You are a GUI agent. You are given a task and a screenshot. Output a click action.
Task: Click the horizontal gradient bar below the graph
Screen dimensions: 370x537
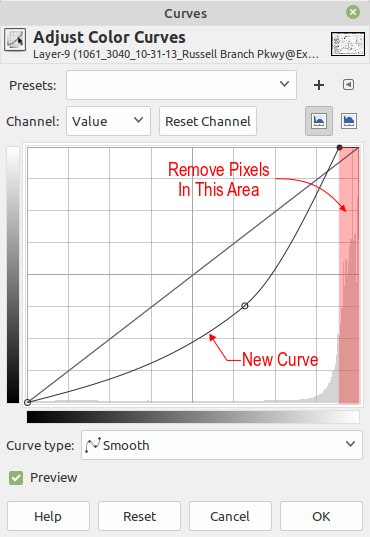(193, 417)
